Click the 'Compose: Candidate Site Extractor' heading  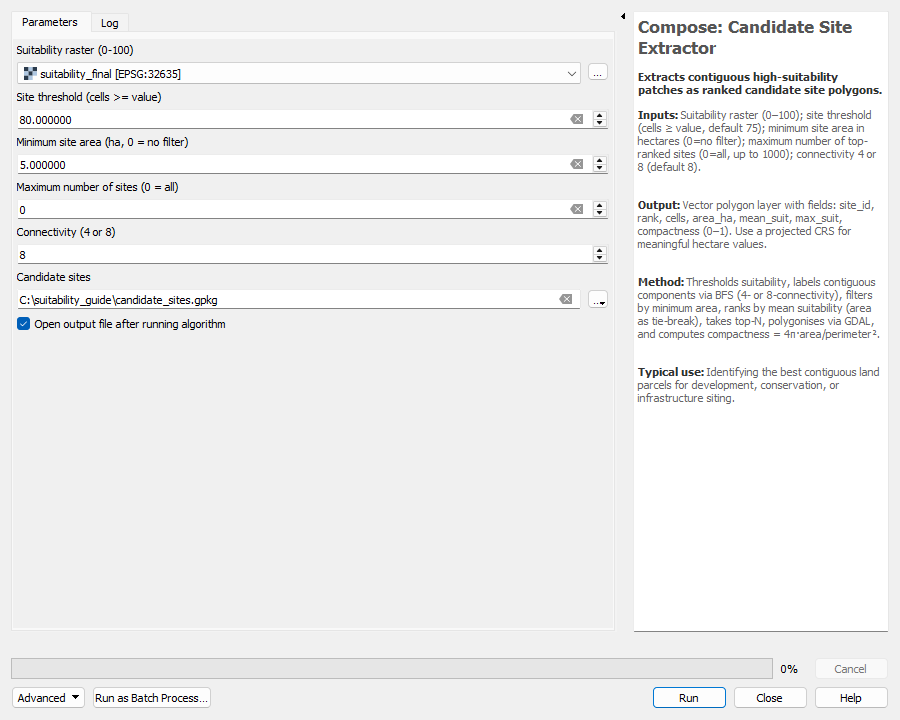click(744, 37)
